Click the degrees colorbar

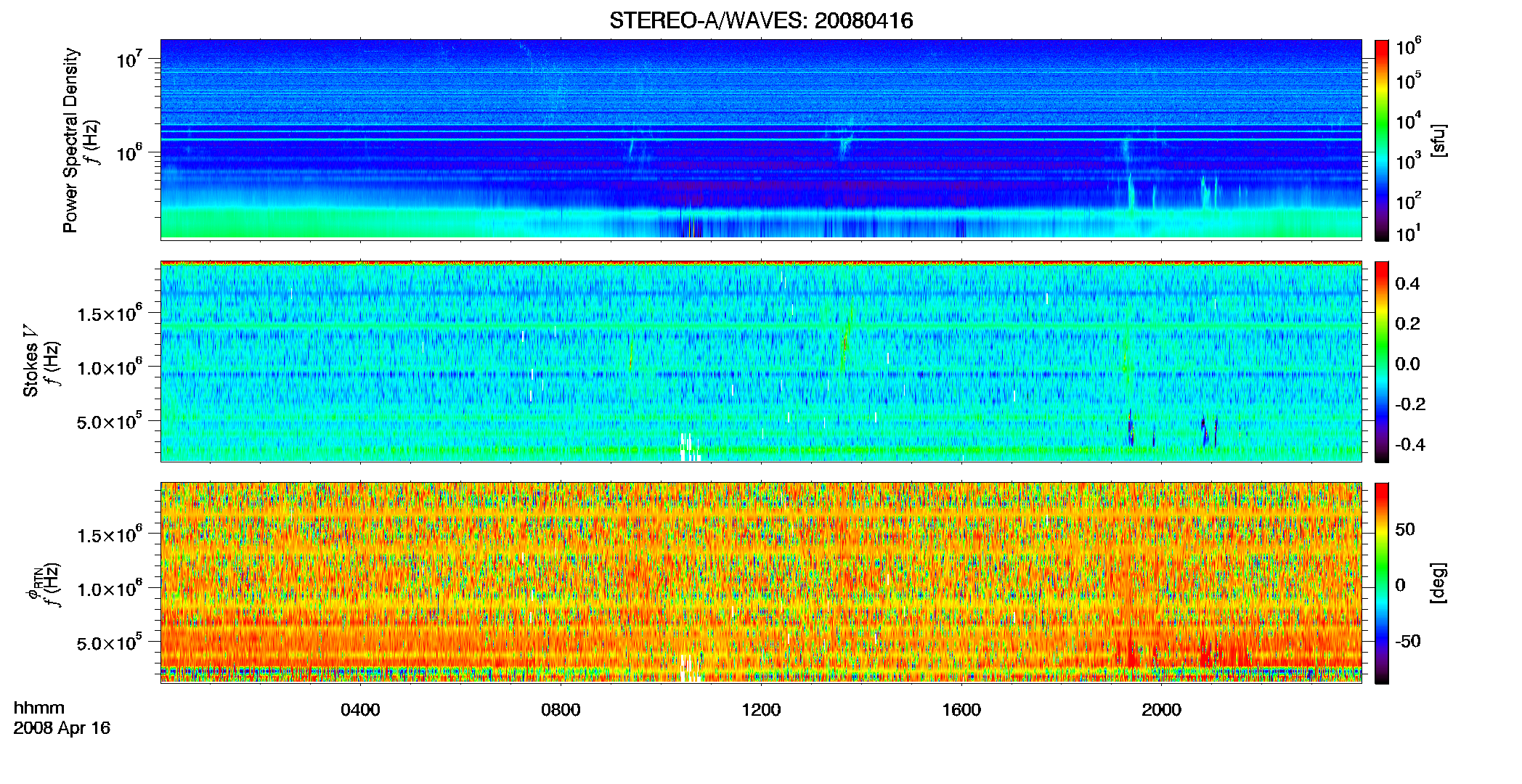[x=1382, y=582]
